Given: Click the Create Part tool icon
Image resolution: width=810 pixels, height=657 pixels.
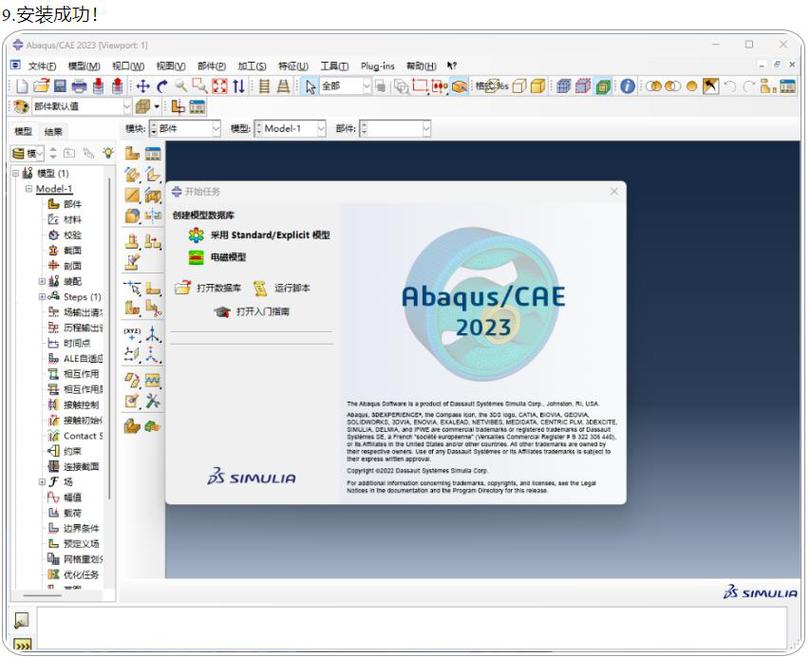Looking at the screenshot, I should (x=132, y=153).
